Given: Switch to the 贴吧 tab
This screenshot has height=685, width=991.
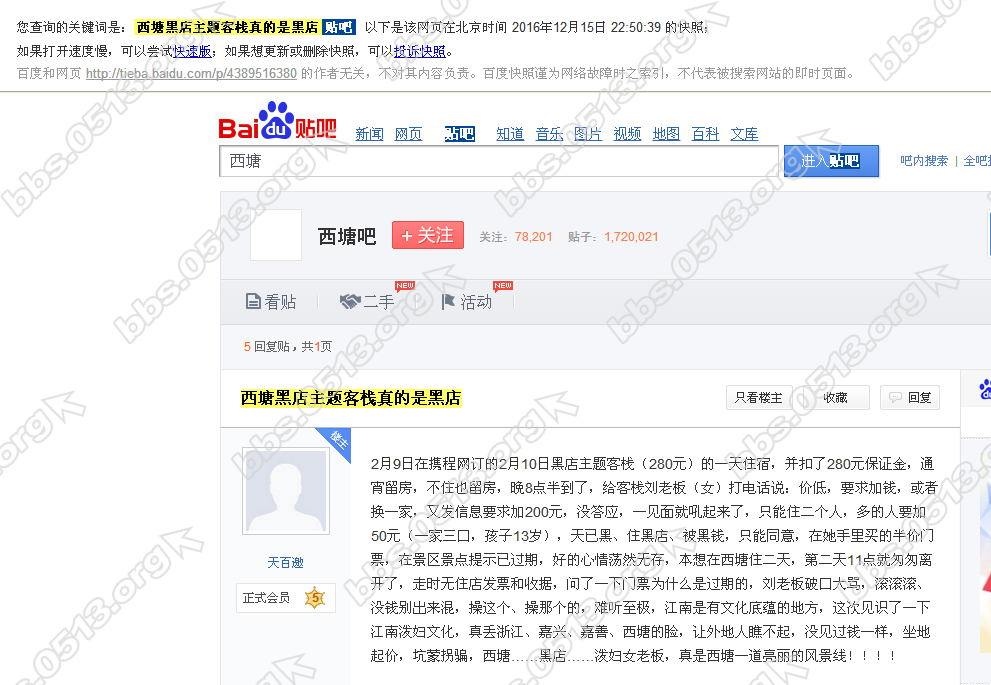Looking at the screenshot, I should (459, 133).
